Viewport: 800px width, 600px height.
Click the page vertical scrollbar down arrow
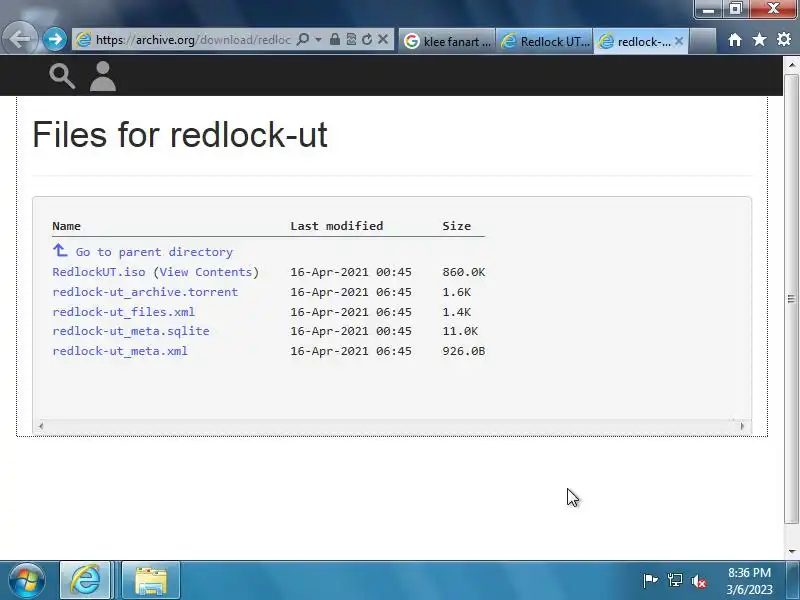point(791,551)
